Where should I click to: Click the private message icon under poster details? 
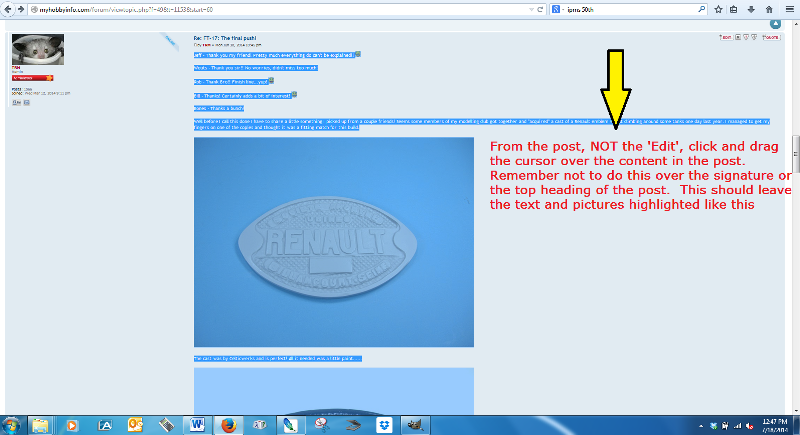tap(27, 103)
